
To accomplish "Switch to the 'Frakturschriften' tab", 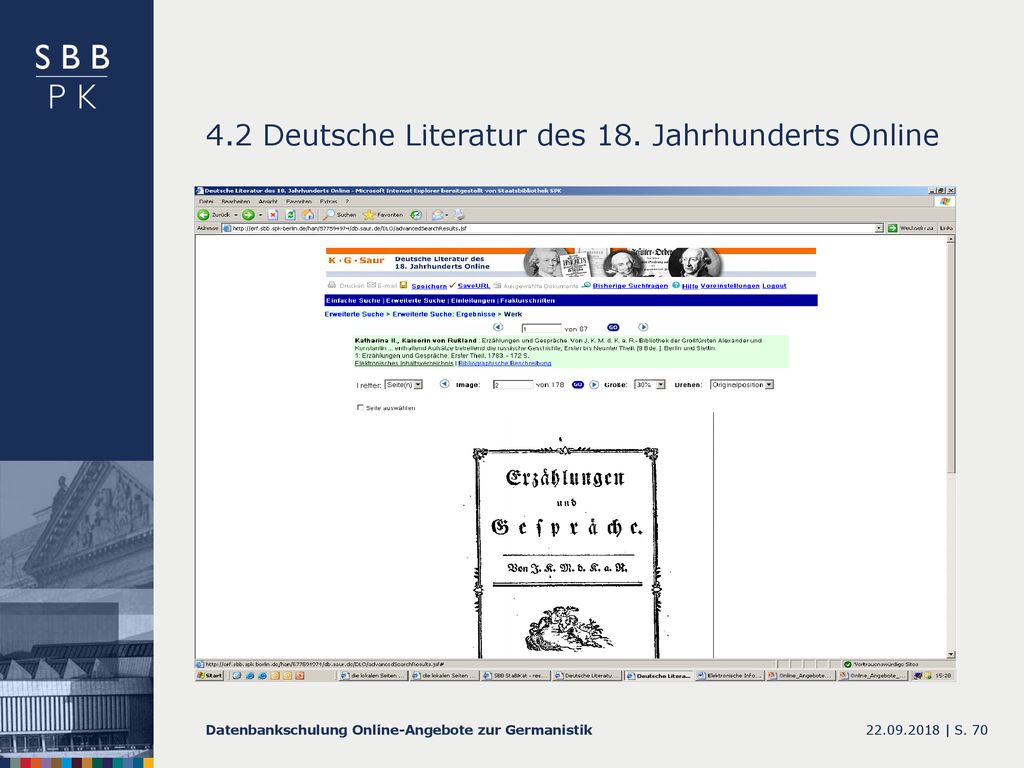I will tap(528, 300).
